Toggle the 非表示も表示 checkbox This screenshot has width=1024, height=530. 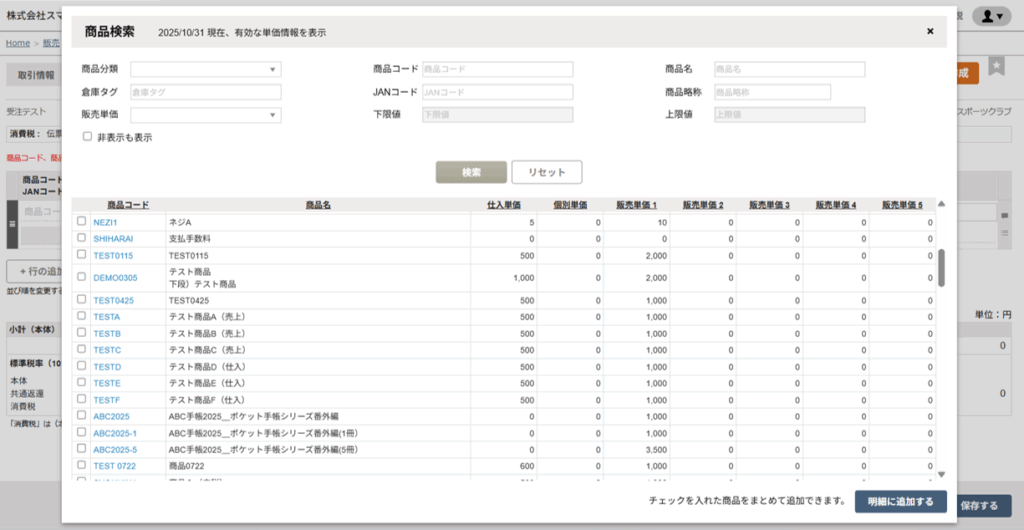point(88,137)
